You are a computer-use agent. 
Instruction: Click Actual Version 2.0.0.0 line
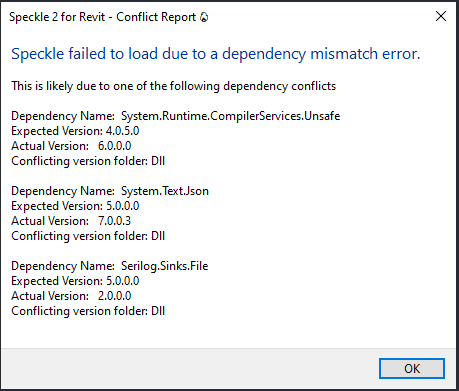[71, 296]
